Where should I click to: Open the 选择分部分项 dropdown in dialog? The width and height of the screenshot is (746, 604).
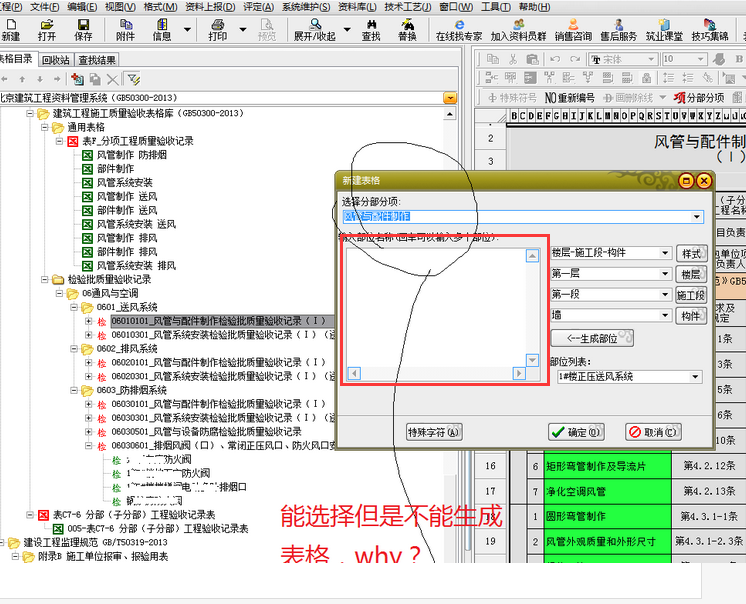697,216
